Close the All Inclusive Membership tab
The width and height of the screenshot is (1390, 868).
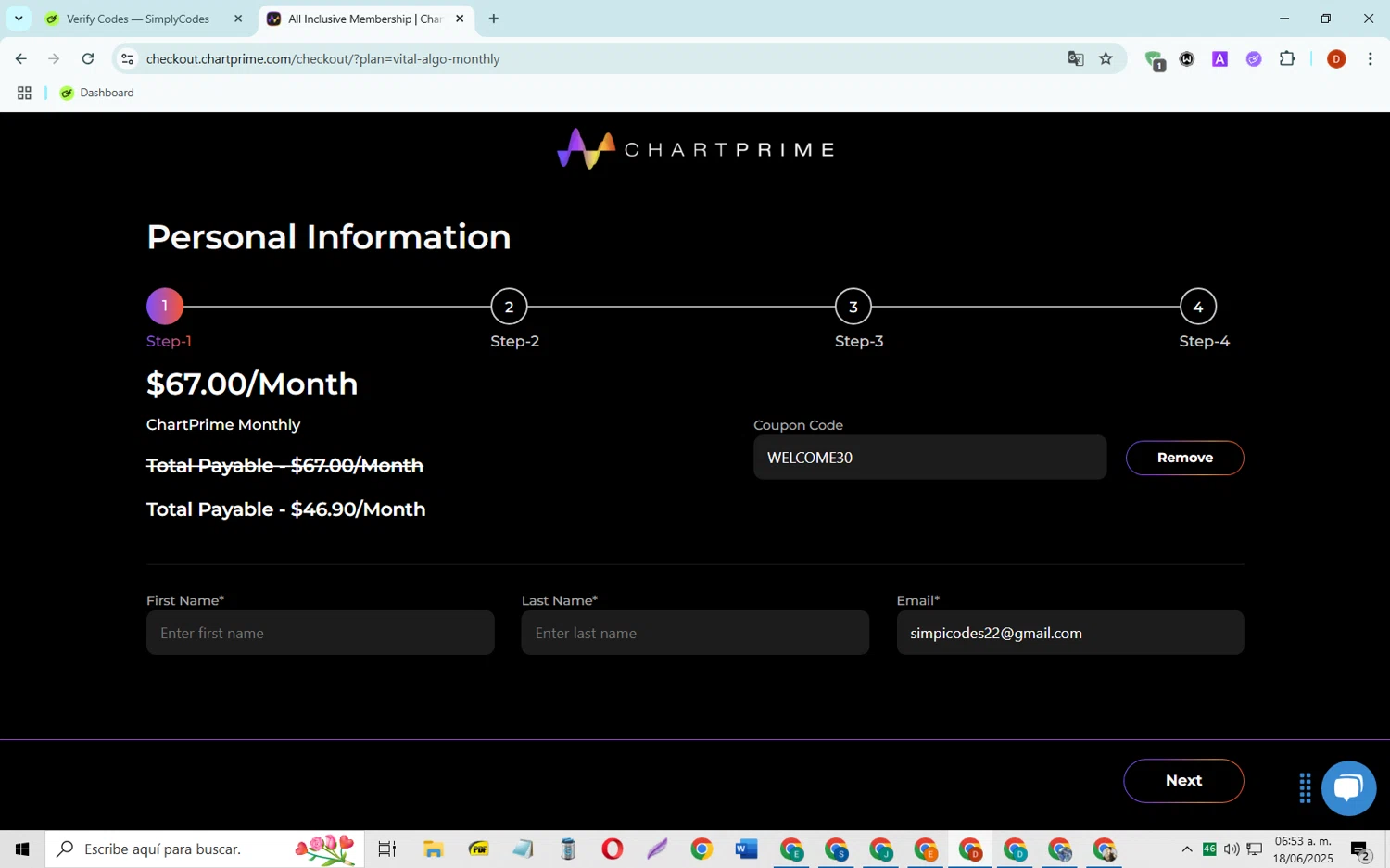(460, 19)
